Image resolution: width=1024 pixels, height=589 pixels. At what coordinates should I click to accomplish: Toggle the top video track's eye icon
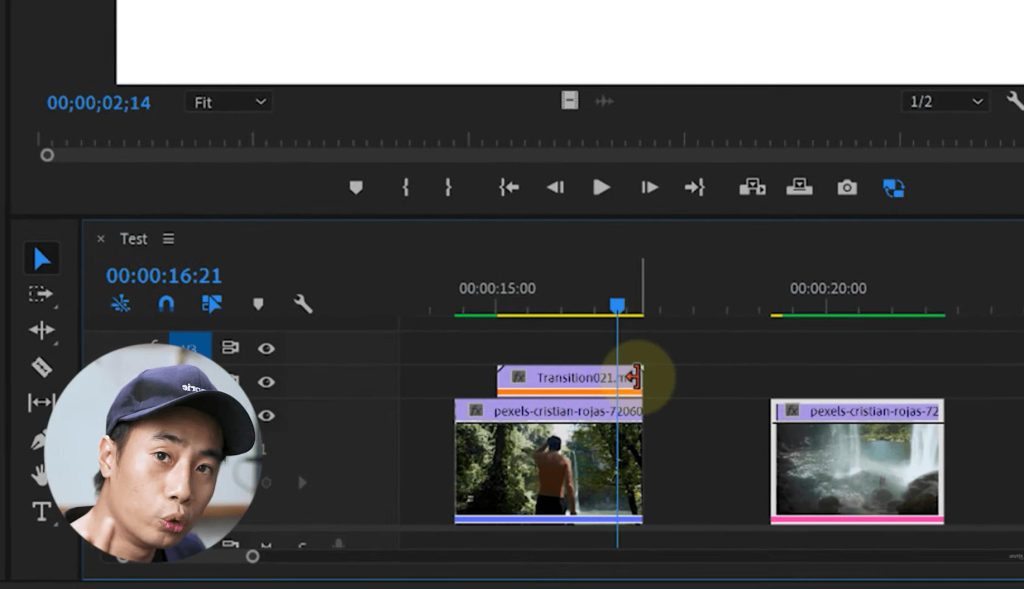pyautogui.click(x=266, y=348)
